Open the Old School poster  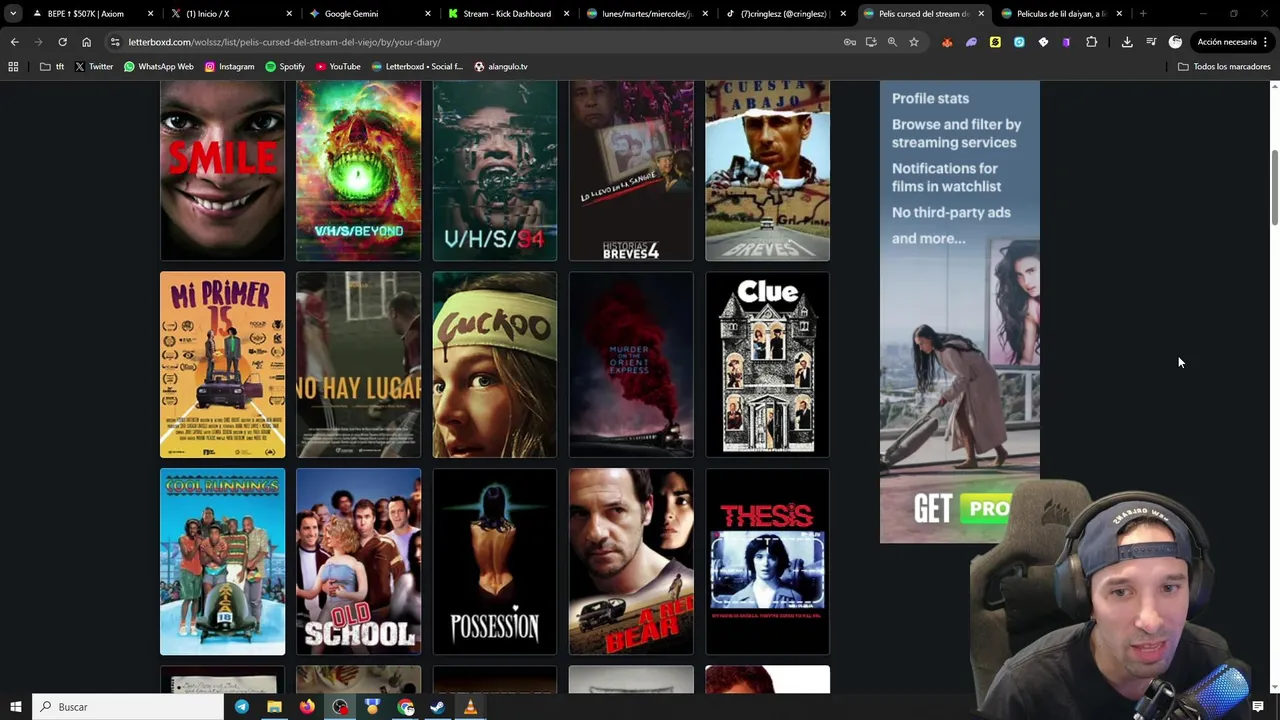coord(359,561)
